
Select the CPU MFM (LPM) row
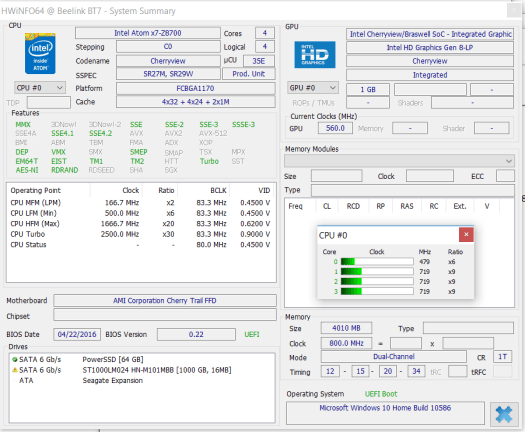tap(141, 203)
